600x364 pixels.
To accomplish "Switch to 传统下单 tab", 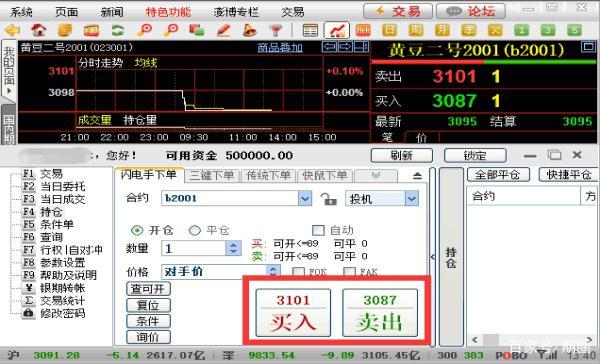I will [268, 176].
